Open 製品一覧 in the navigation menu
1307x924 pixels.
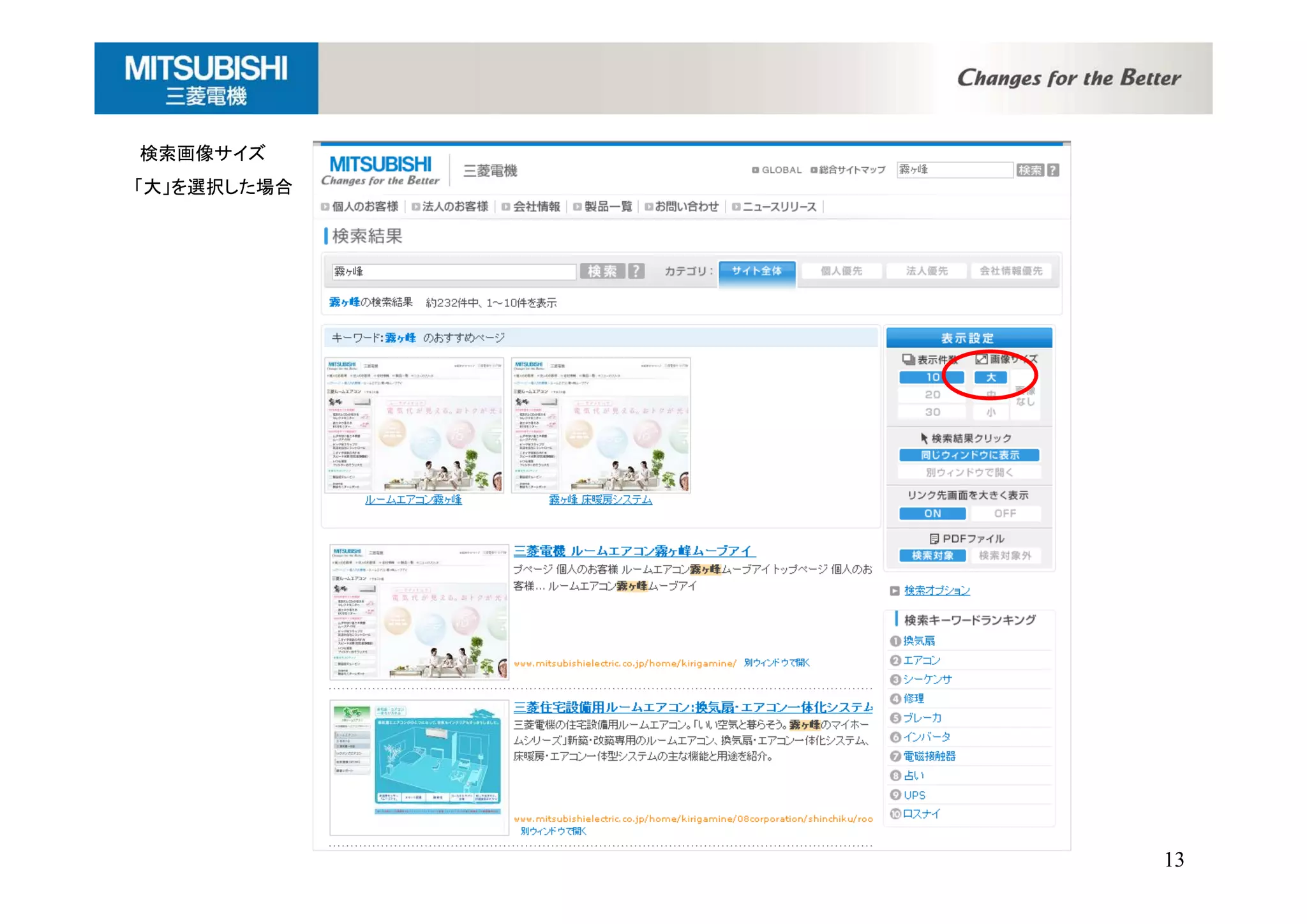point(608,207)
